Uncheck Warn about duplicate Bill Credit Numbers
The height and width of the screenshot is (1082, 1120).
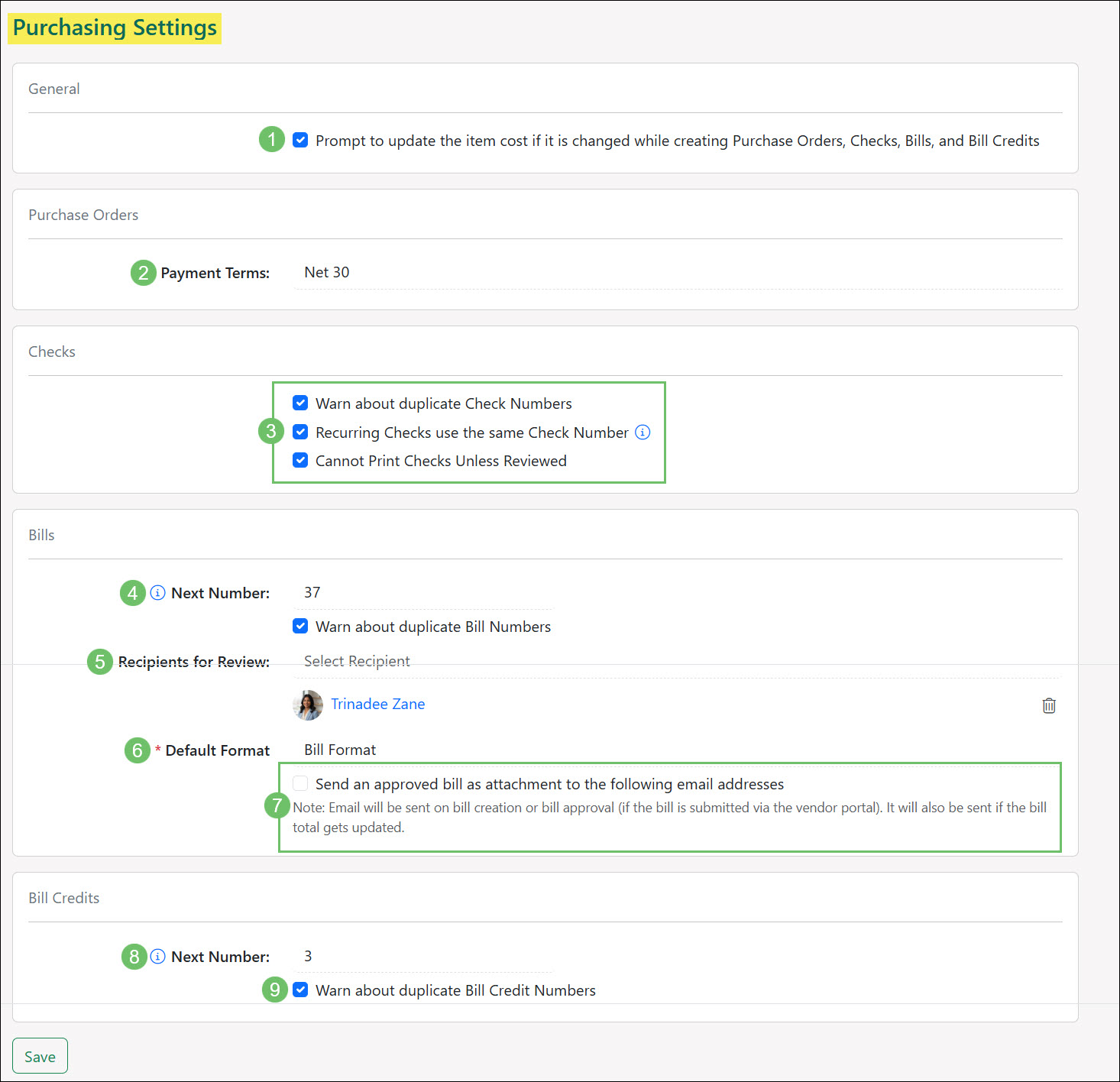pyautogui.click(x=300, y=990)
